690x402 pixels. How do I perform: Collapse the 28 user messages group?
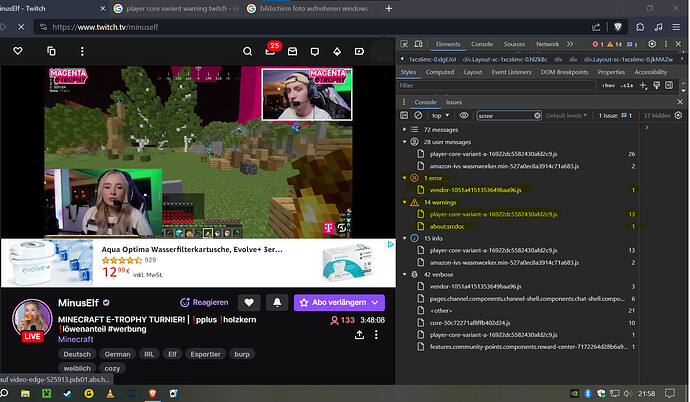coord(404,142)
